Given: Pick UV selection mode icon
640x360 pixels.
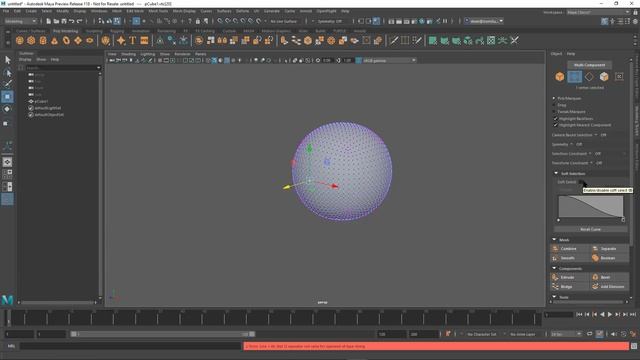Looking at the screenshot, I should [x=619, y=76].
